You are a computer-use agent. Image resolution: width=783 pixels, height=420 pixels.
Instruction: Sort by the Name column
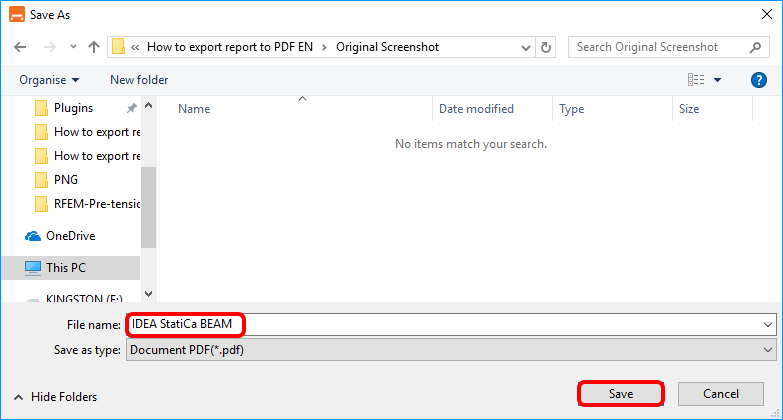pyautogui.click(x=194, y=109)
